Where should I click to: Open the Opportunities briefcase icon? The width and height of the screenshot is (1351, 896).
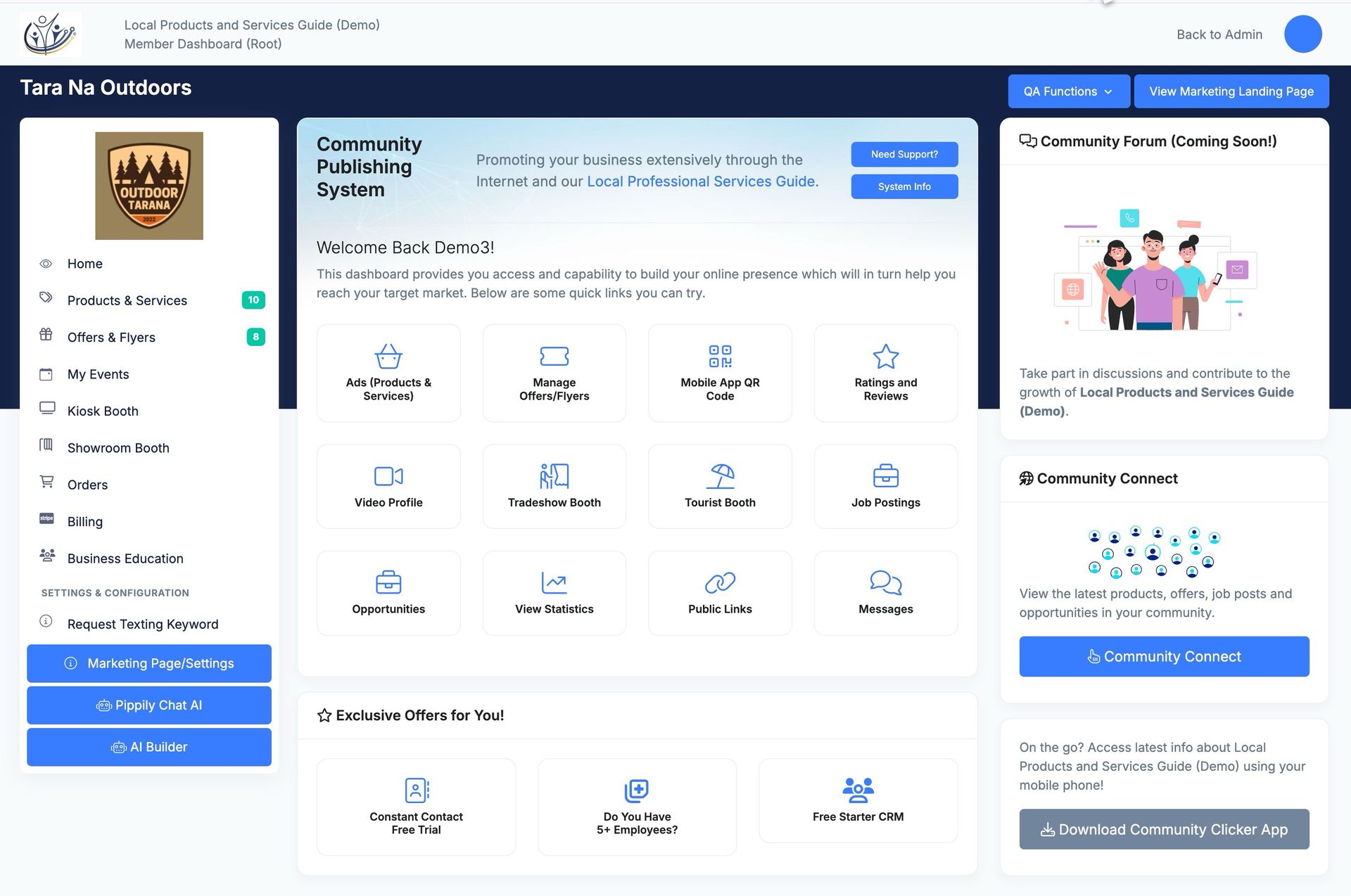[x=388, y=582]
